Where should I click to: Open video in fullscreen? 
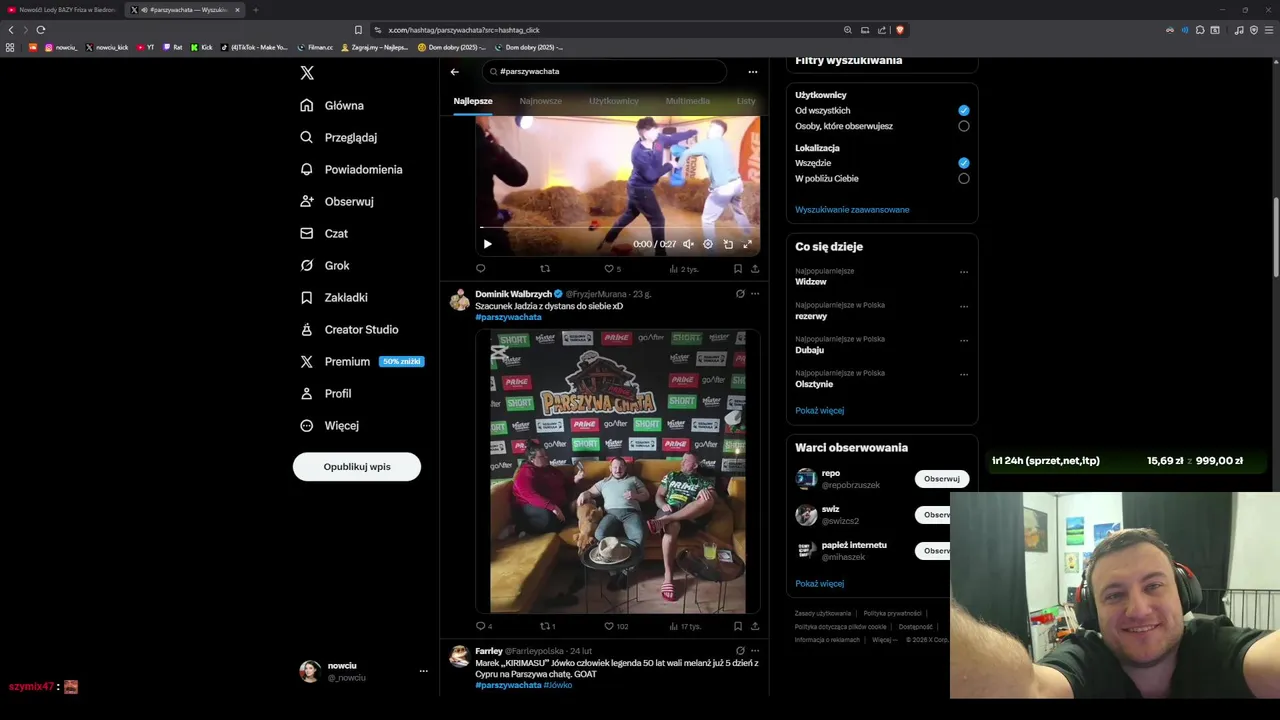click(x=747, y=244)
